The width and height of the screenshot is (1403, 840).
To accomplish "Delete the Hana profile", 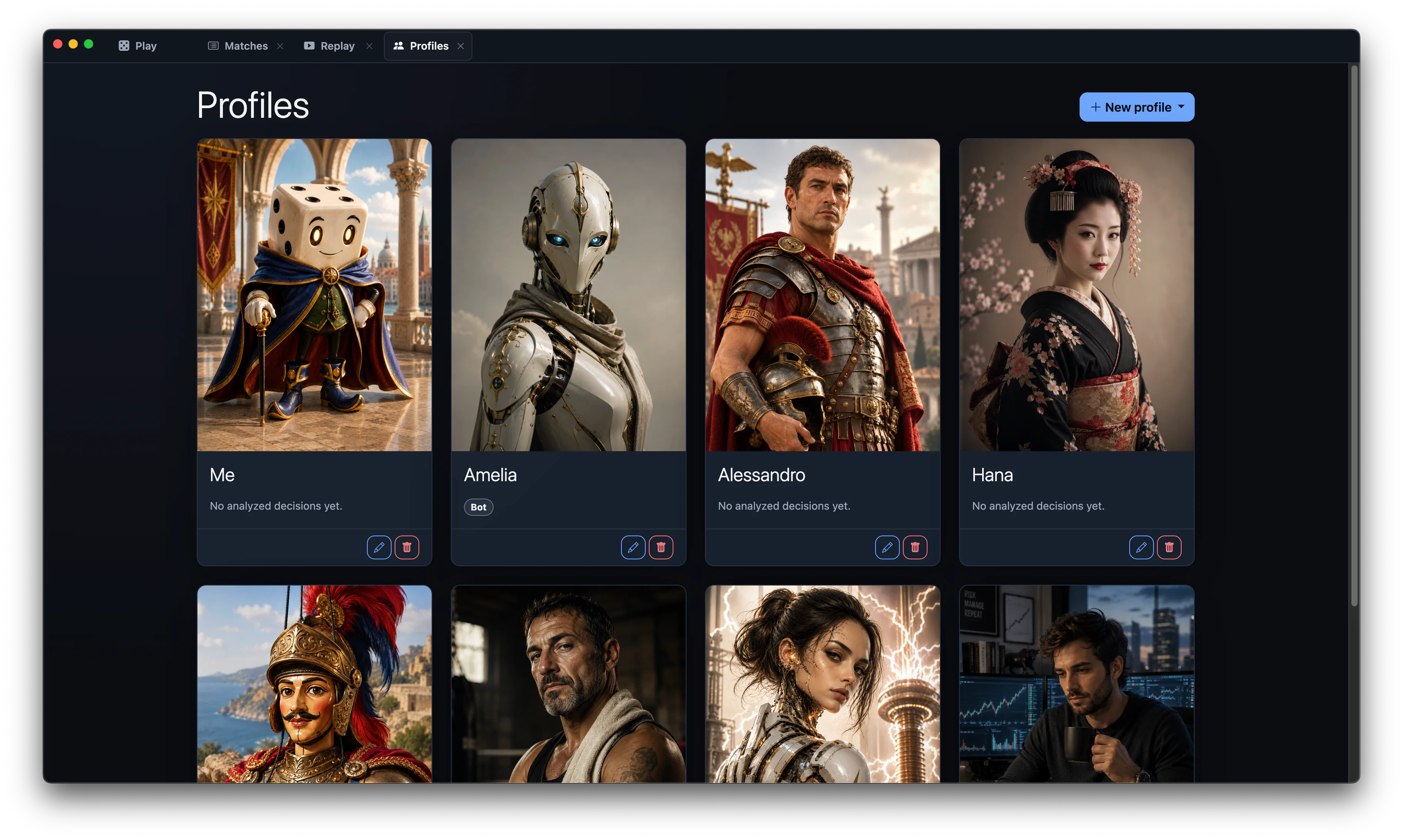I will tap(1169, 547).
